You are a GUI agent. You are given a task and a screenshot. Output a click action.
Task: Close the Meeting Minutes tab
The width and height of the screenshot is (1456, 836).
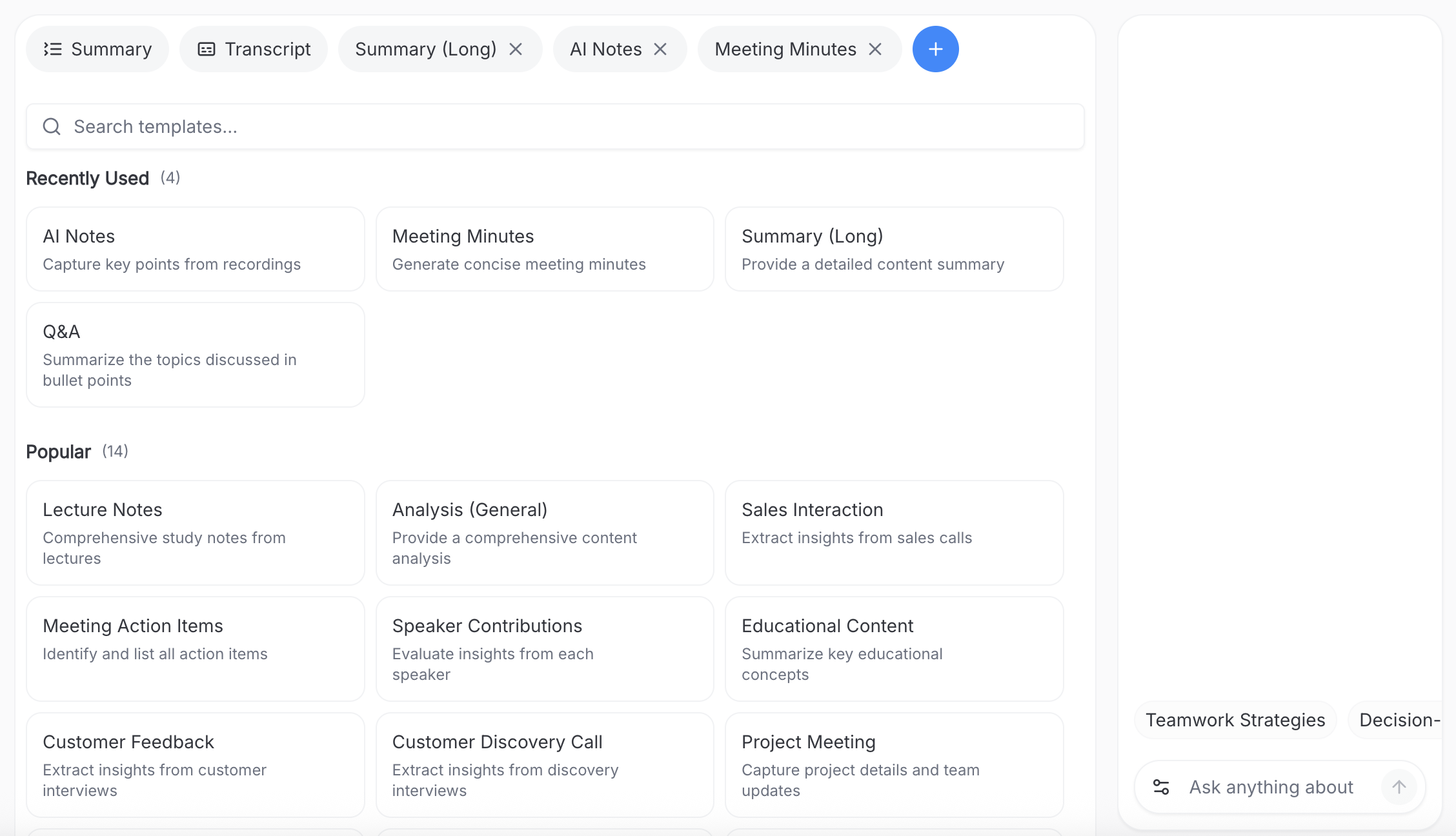875,49
